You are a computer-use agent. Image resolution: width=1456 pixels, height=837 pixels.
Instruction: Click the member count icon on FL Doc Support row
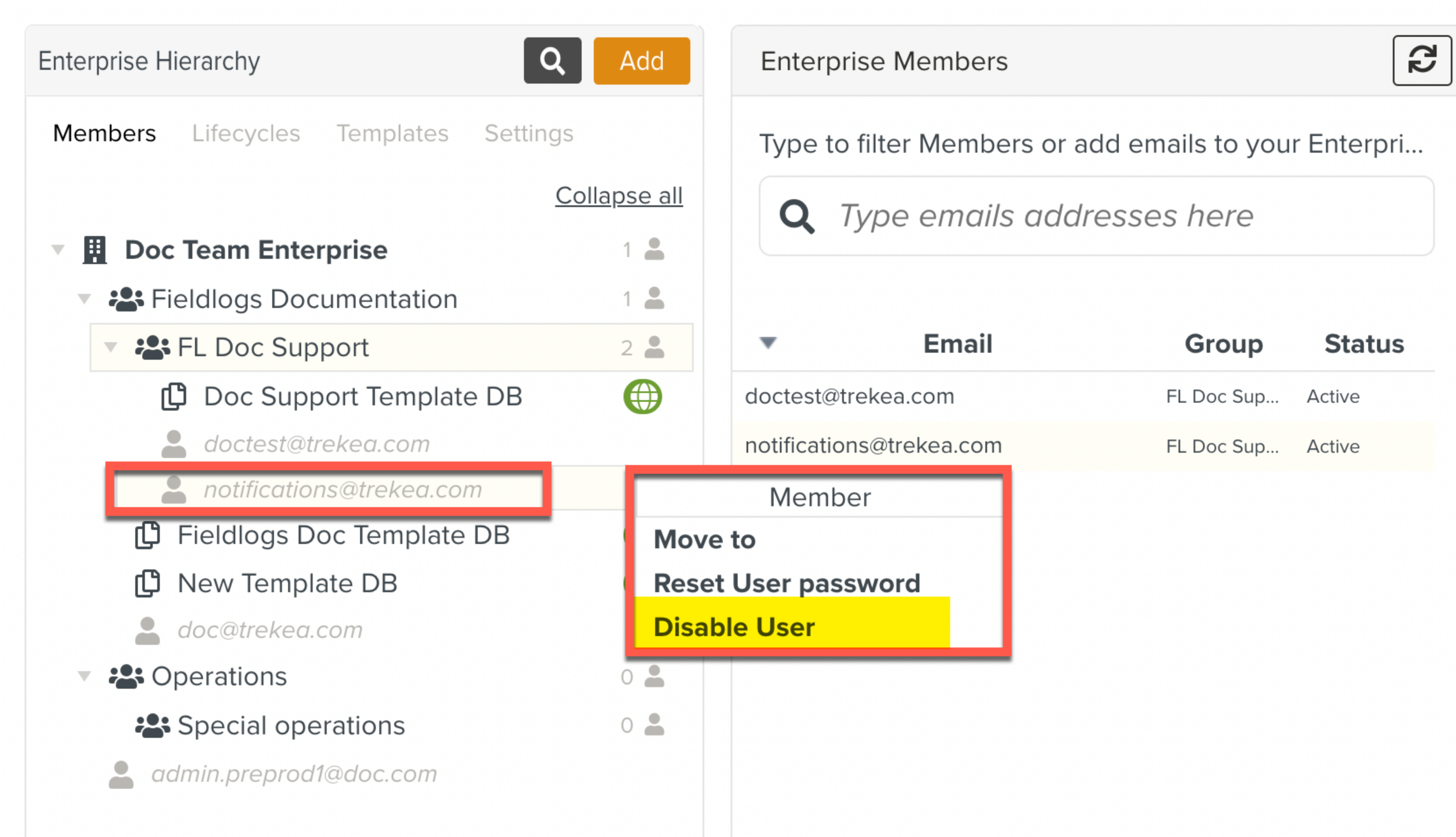click(x=654, y=347)
